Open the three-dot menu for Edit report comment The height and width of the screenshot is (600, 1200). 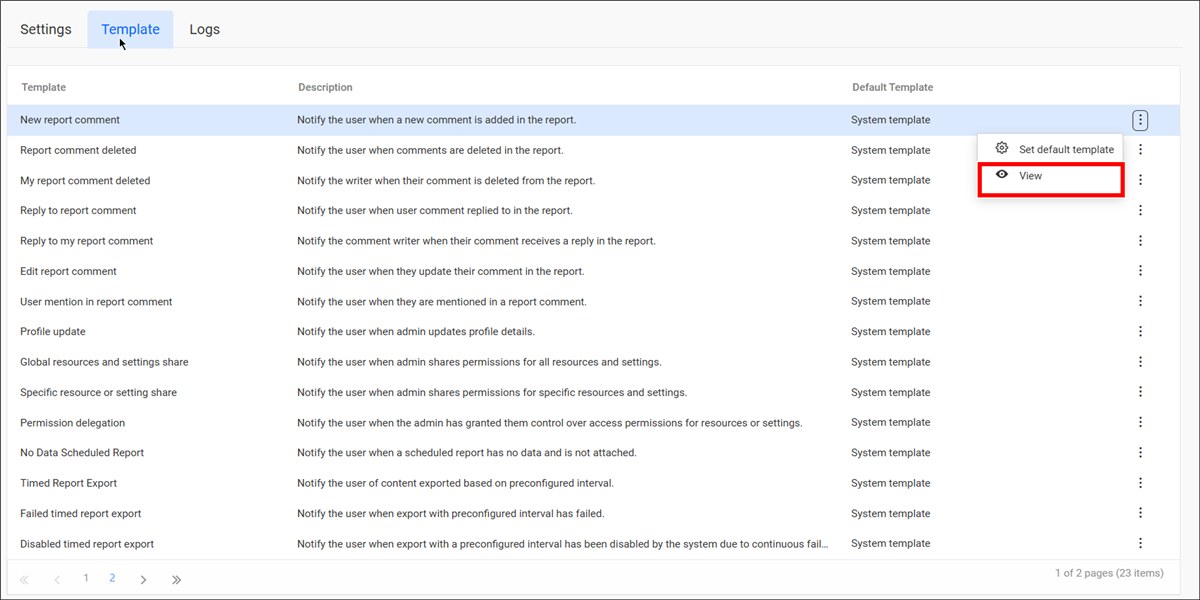pyautogui.click(x=1140, y=271)
